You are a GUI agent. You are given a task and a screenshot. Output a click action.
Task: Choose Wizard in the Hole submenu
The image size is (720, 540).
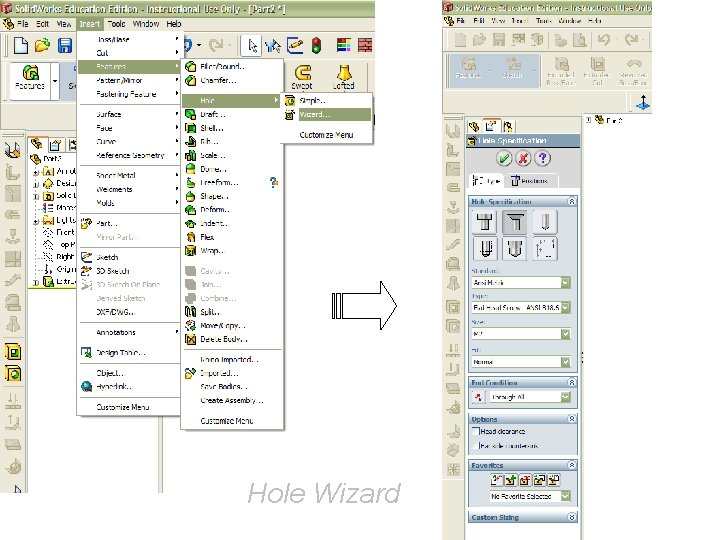(x=326, y=114)
